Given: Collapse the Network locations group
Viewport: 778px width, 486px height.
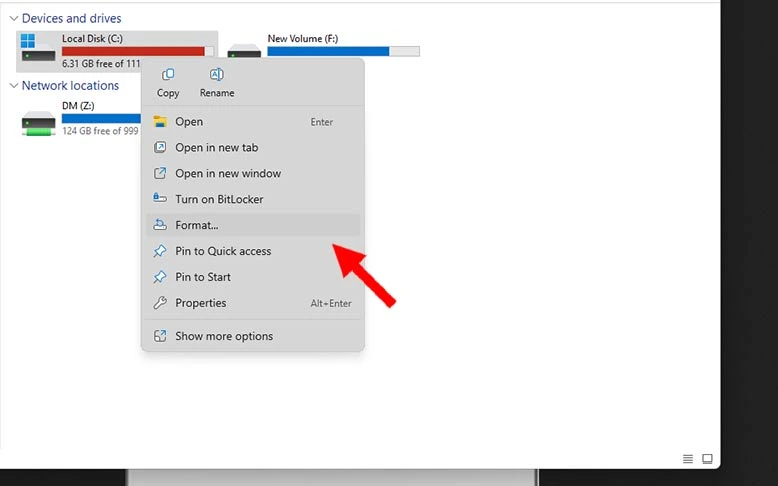Looking at the screenshot, I should [x=13, y=86].
